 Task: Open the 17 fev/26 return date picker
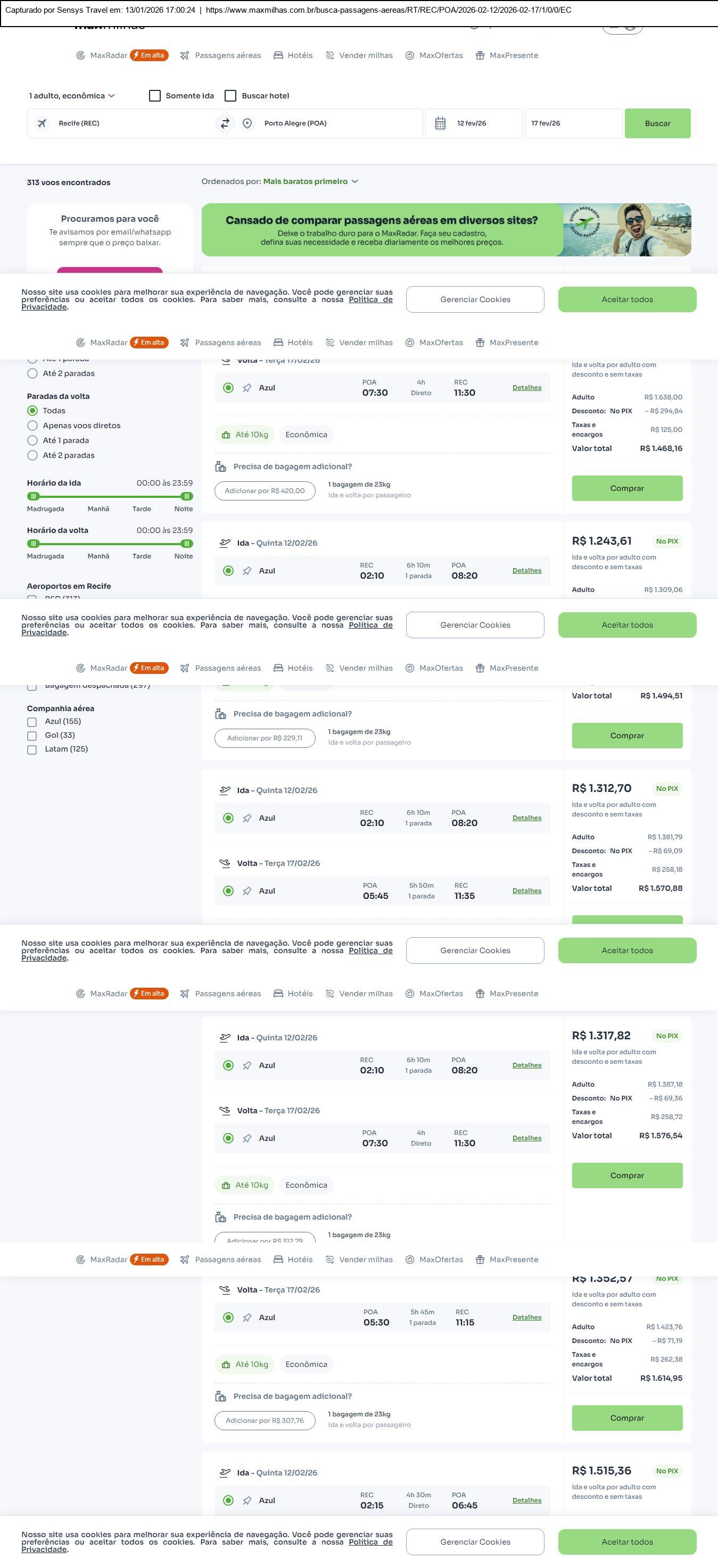click(x=573, y=123)
